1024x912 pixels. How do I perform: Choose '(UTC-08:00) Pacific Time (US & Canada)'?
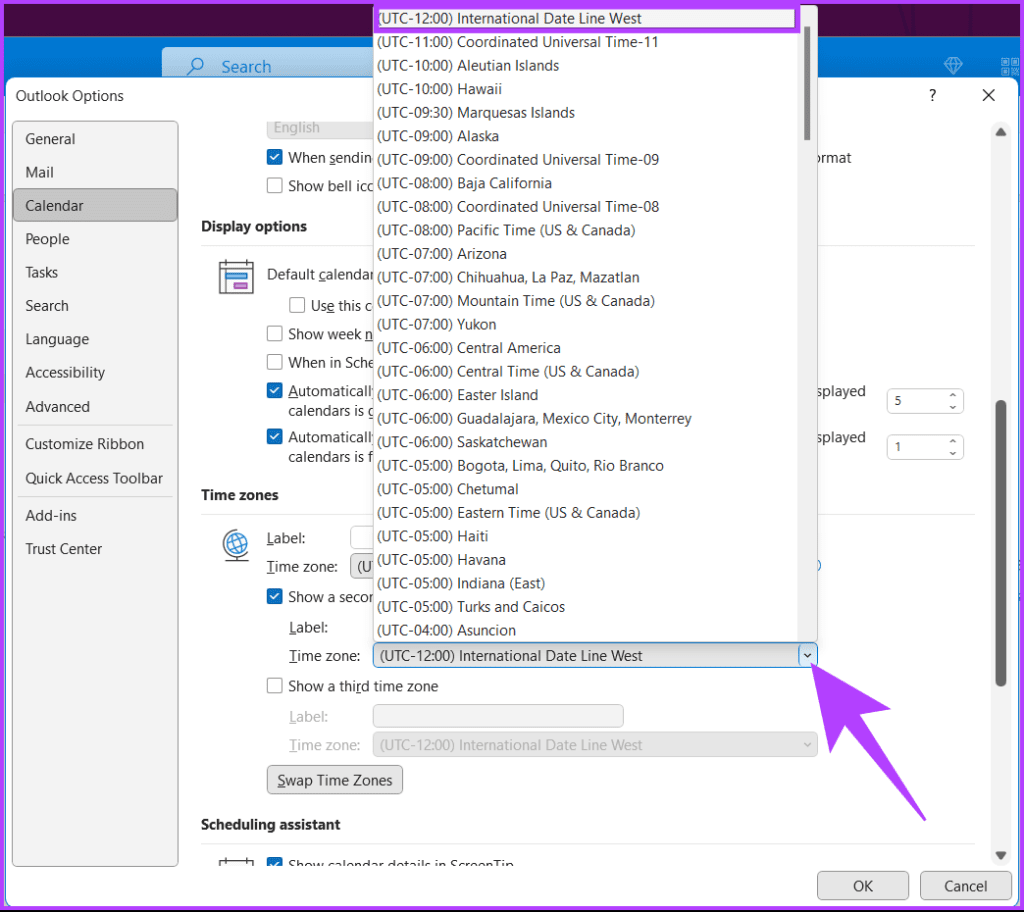coord(586,230)
